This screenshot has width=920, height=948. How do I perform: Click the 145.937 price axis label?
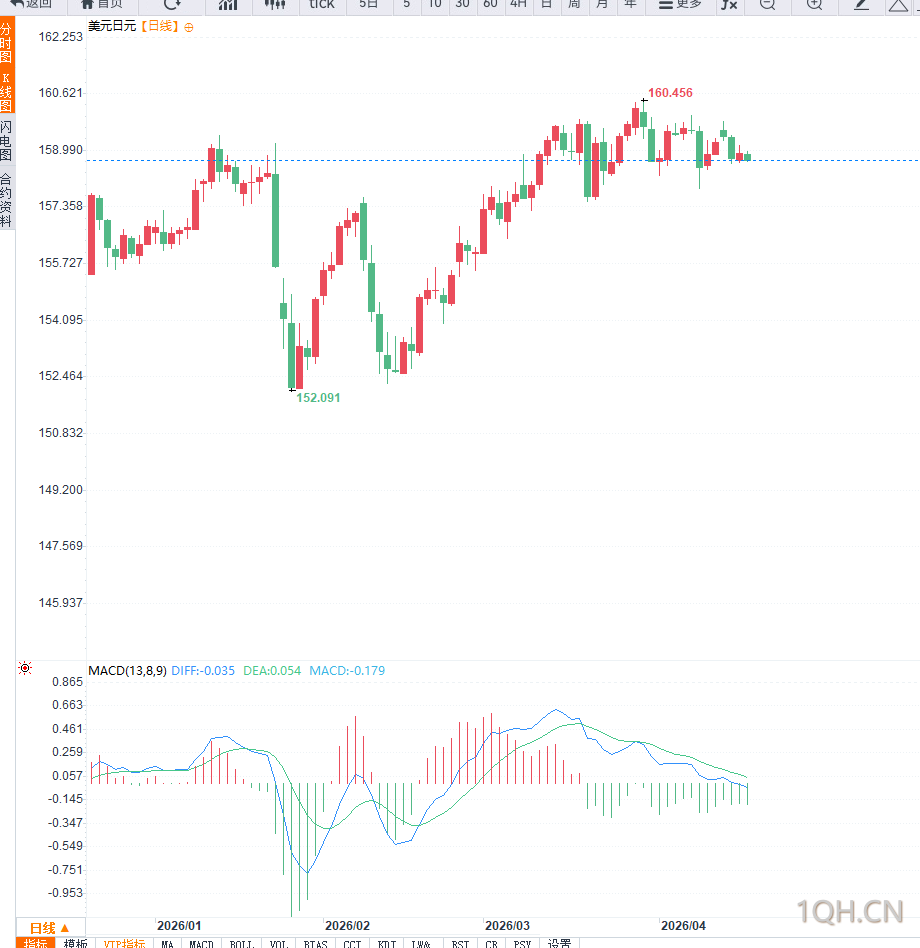coord(60,603)
